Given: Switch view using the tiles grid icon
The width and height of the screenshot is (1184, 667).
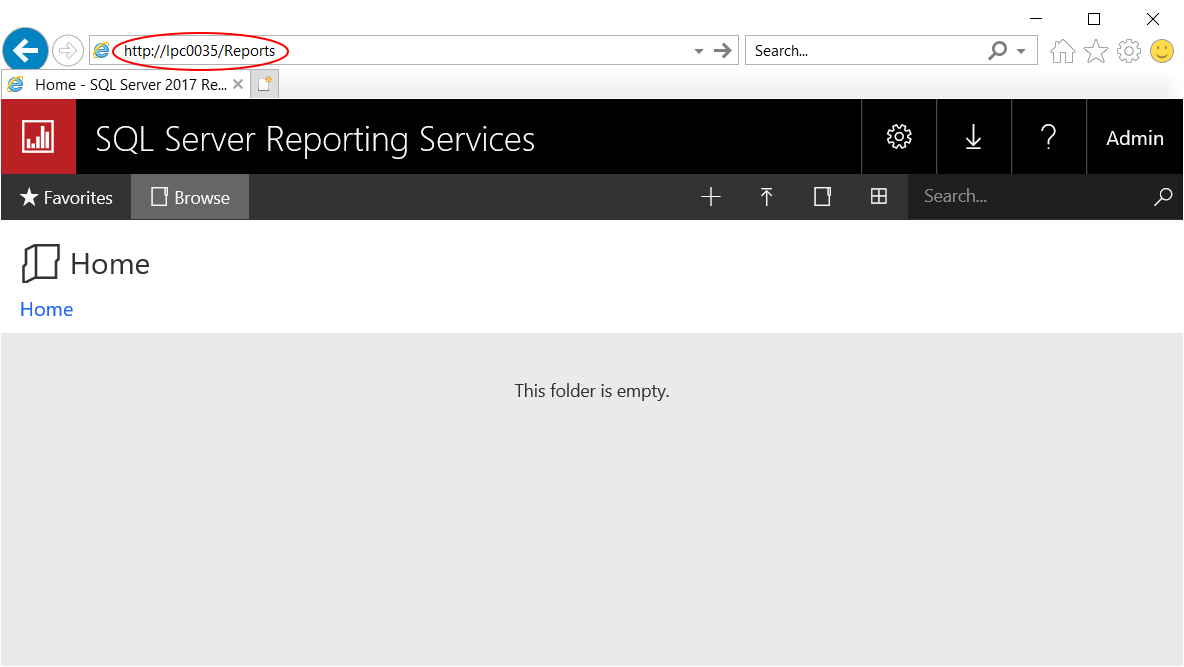Looking at the screenshot, I should coord(878,197).
